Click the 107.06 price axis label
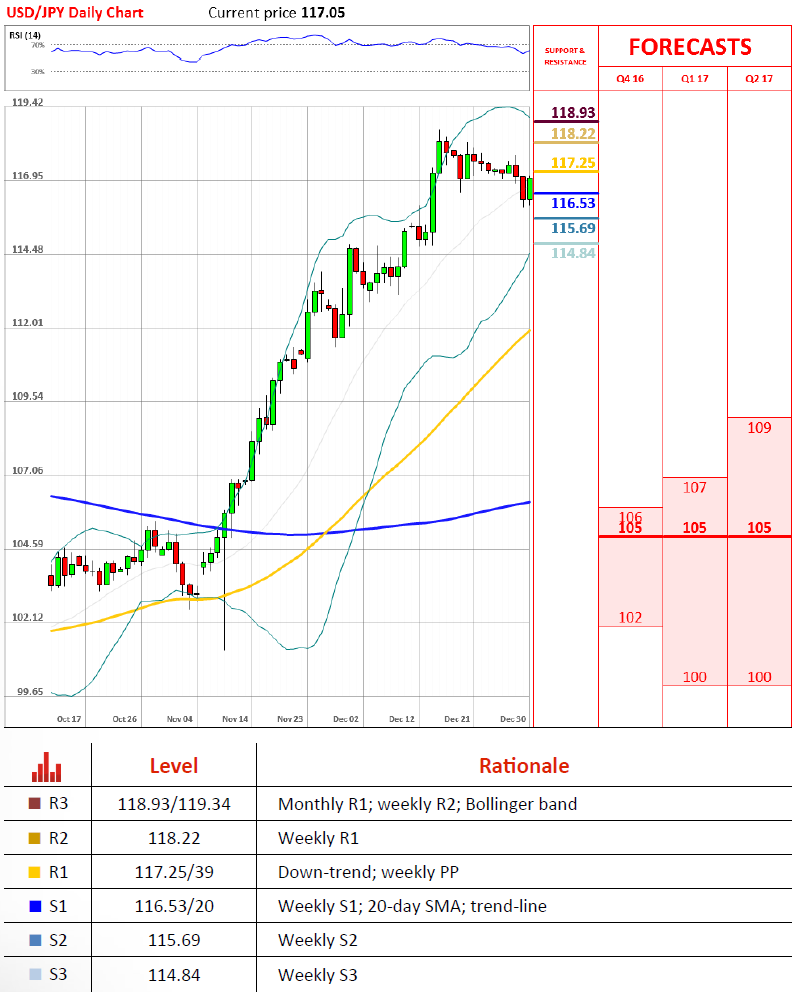The image size is (802, 992). [27, 471]
